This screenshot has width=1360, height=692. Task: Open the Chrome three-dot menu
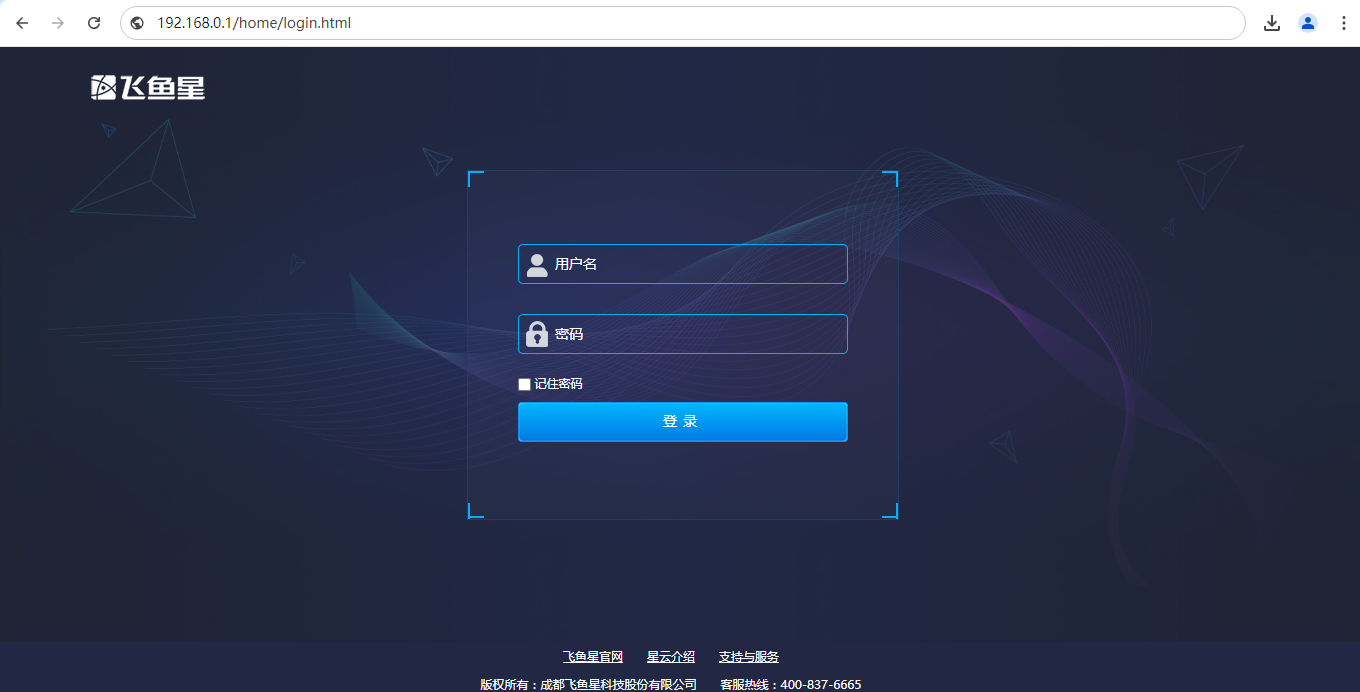pos(1343,23)
